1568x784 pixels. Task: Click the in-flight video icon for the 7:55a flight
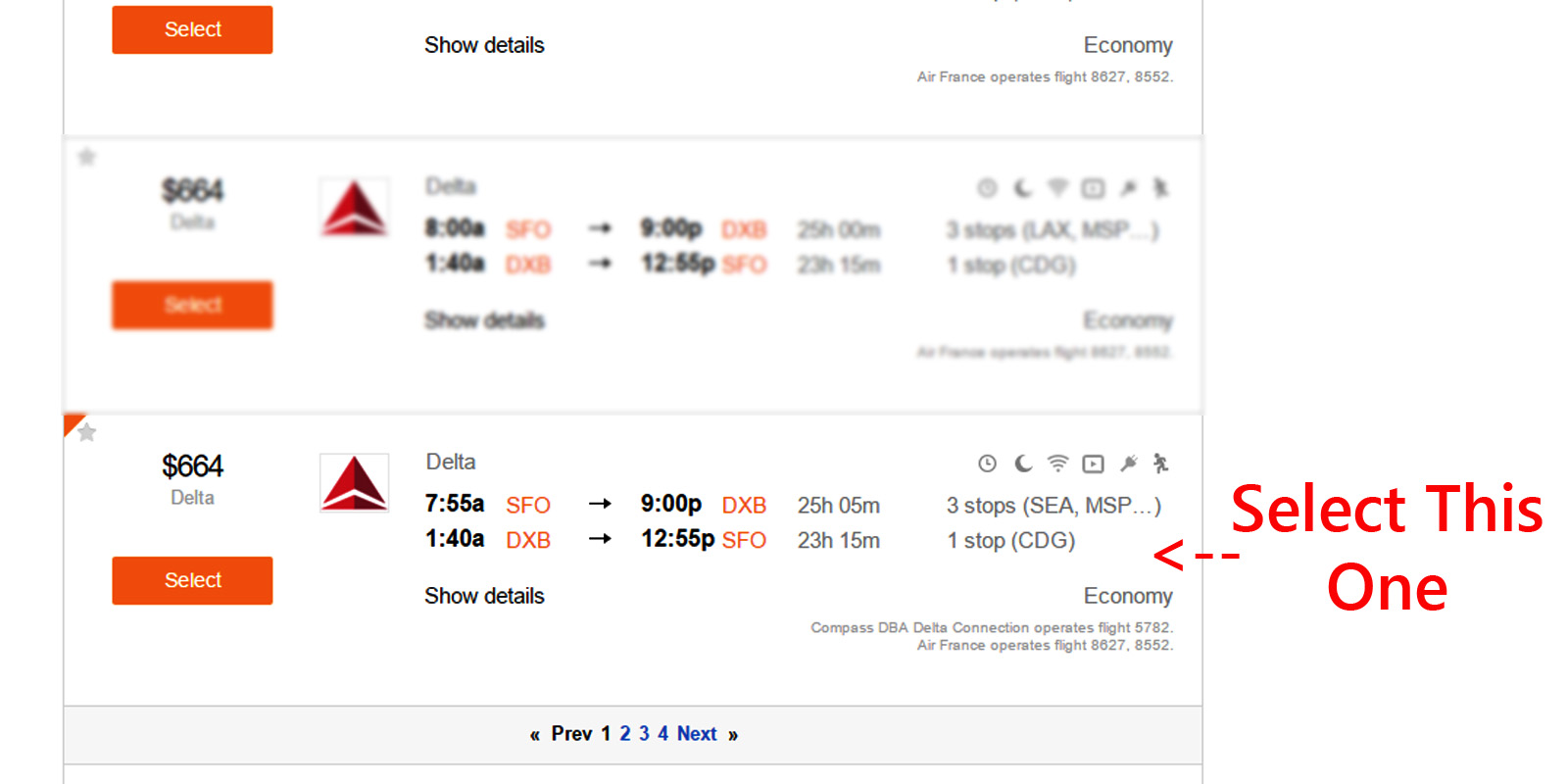pos(1093,464)
